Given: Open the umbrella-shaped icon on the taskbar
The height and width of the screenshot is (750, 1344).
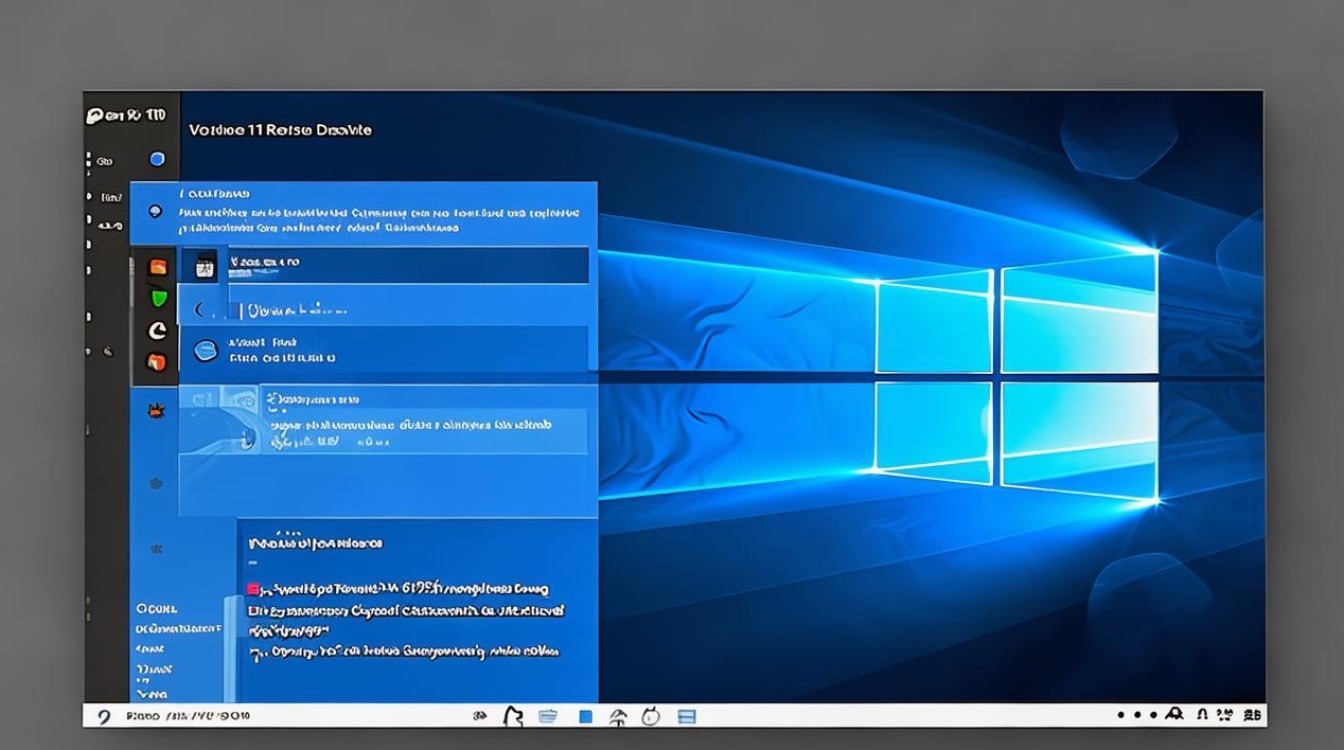Looking at the screenshot, I should pyautogui.click(x=618, y=716).
